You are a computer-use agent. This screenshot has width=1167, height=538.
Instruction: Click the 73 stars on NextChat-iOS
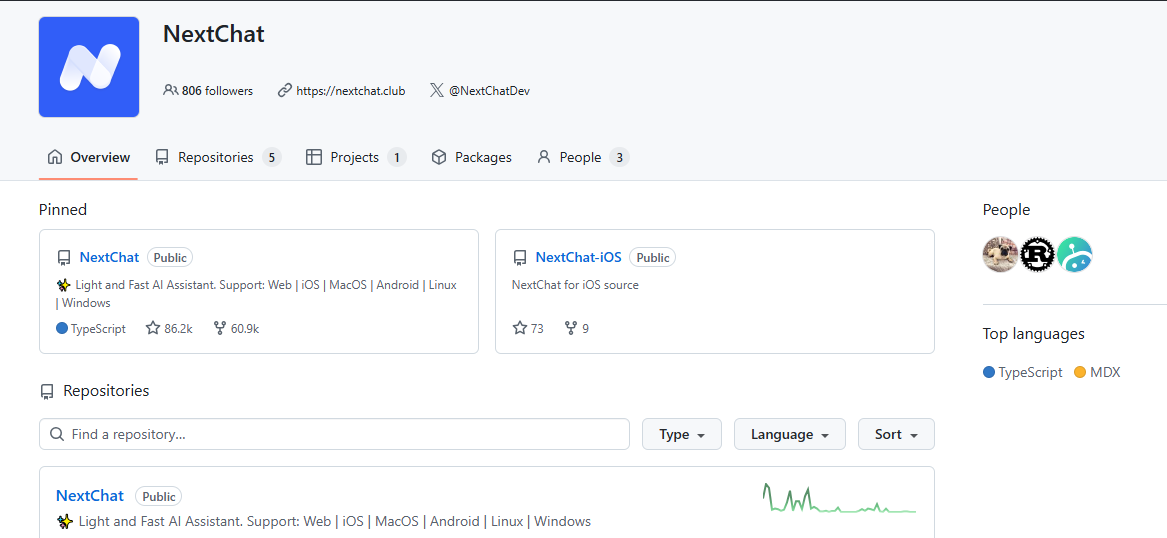(x=528, y=328)
